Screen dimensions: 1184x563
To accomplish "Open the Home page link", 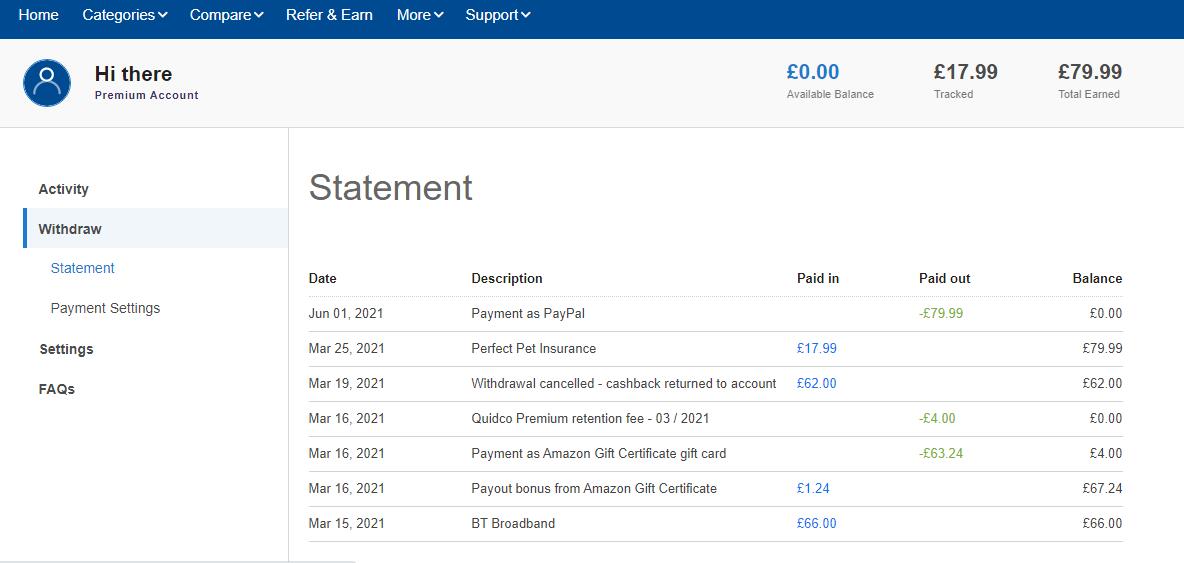I will pos(38,15).
